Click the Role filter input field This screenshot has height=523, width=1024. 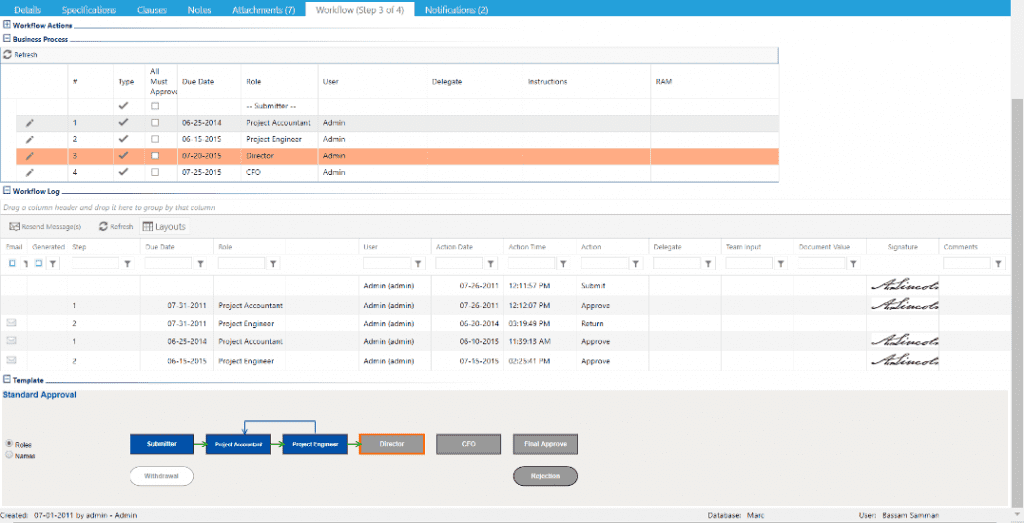coord(241,263)
